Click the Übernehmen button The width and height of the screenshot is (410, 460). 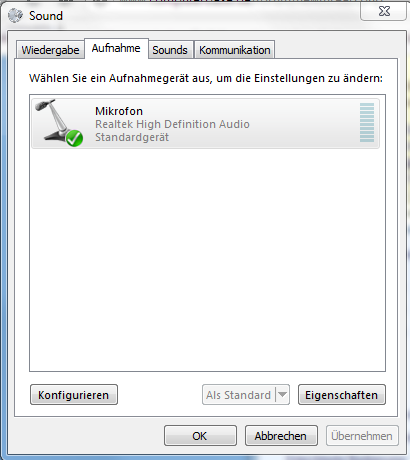click(362, 436)
